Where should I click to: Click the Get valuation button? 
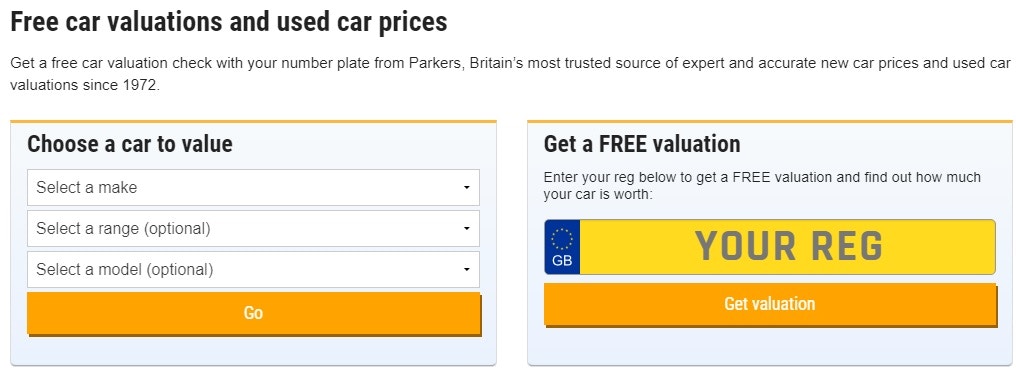pos(770,304)
